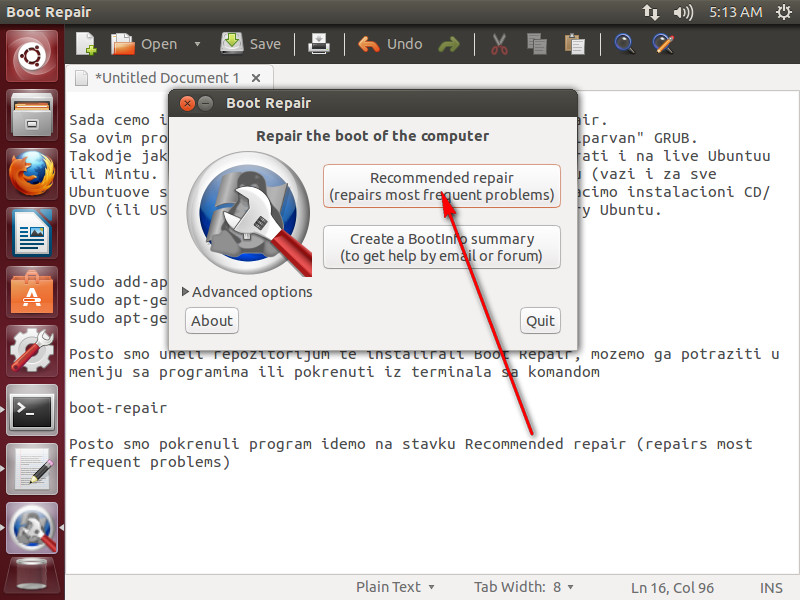This screenshot has height=600, width=800.
Task: Open the Terminal from the launcher
Action: pyautogui.click(x=32, y=410)
